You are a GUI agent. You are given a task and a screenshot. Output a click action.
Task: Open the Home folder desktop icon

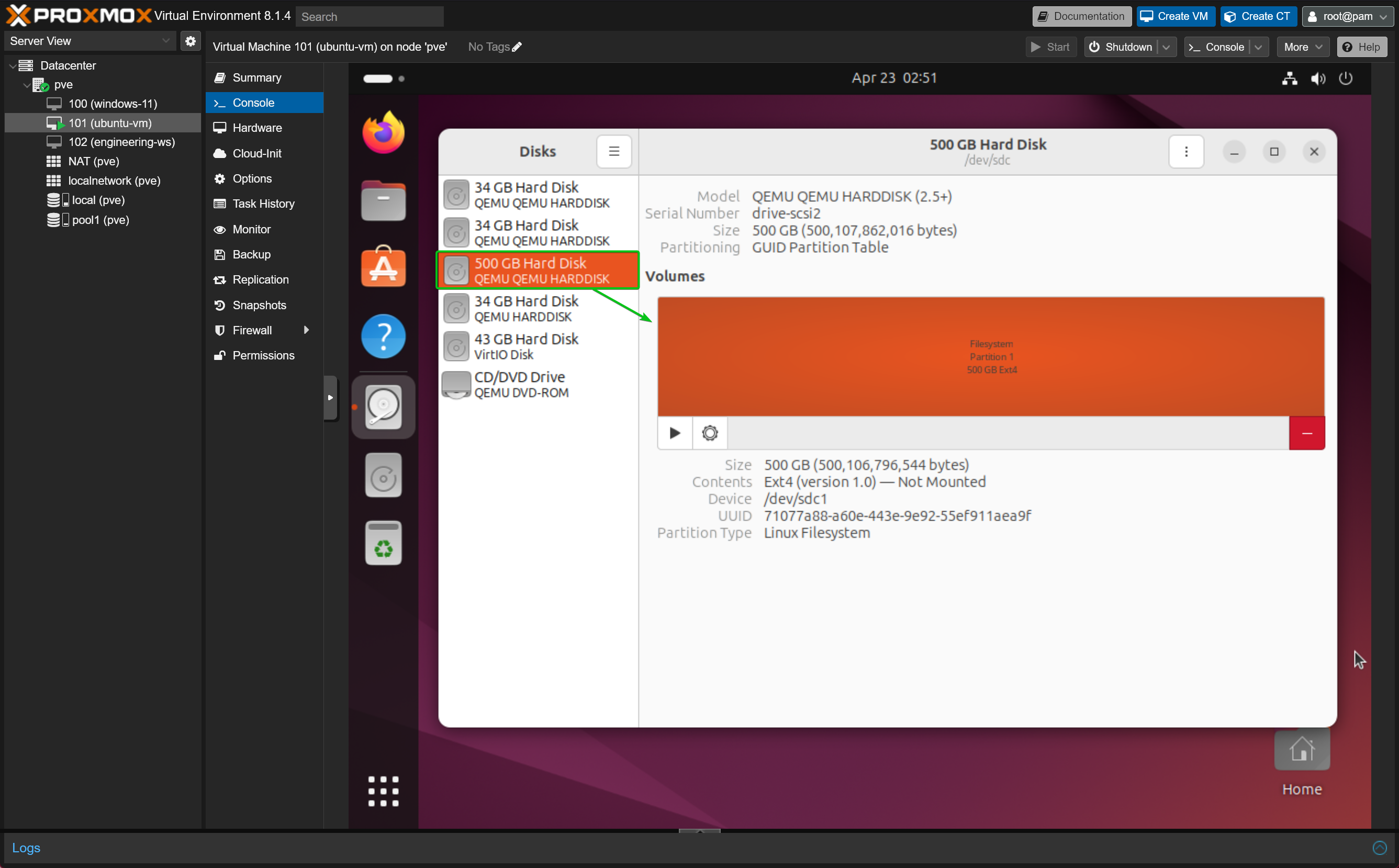click(1301, 763)
